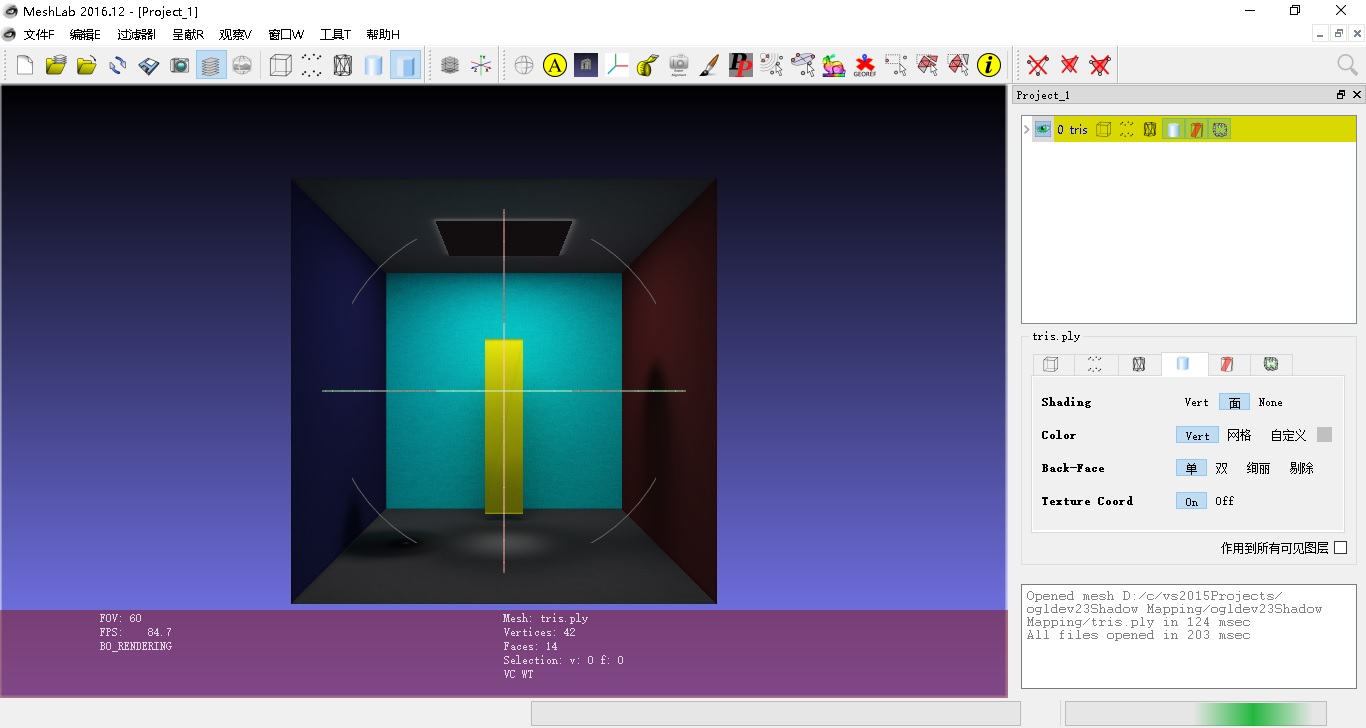
Task: Open the 帮助H menu
Action: pyautogui.click(x=383, y=34)
